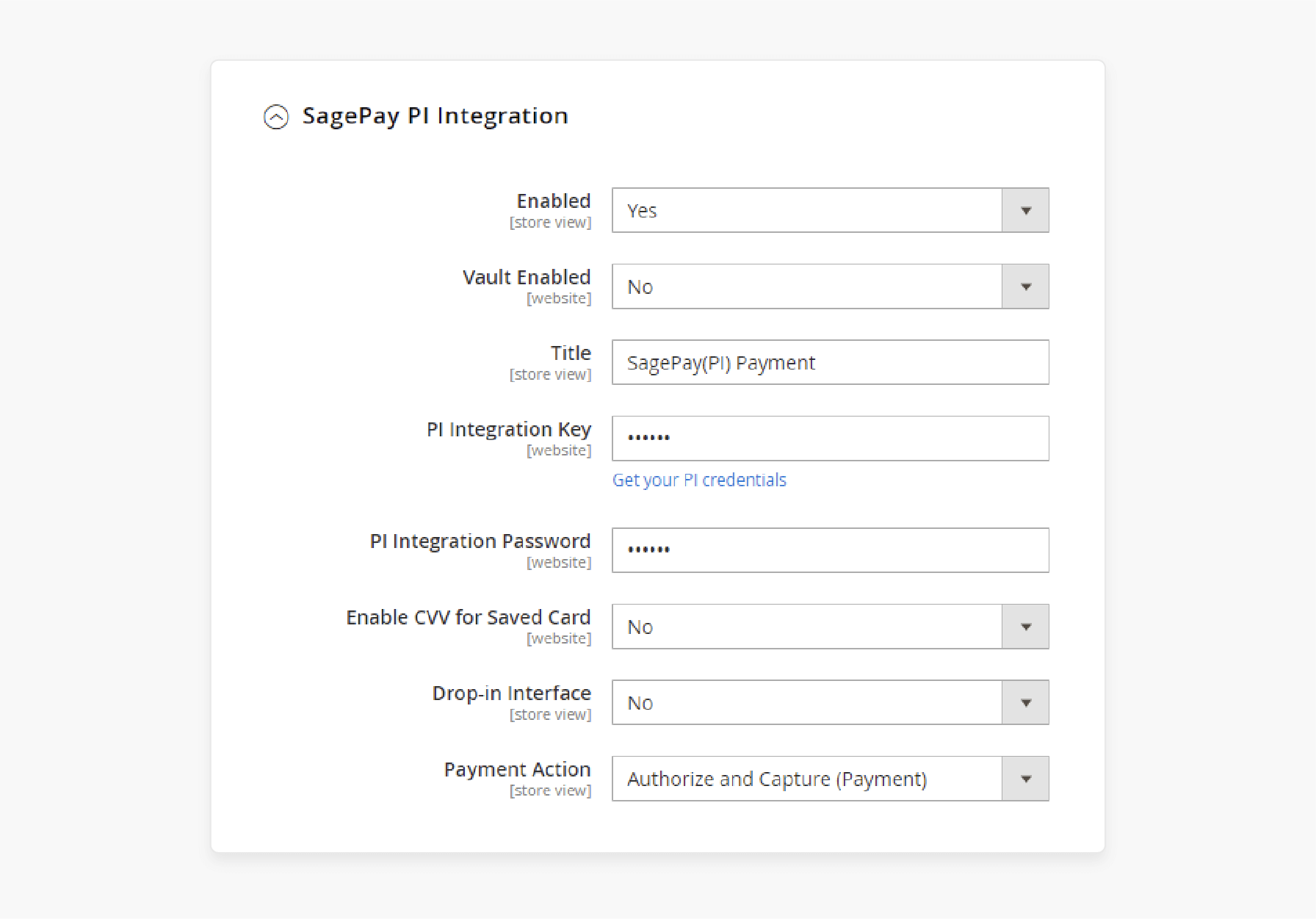Open the Get your PI credentials link
Viewport: 1316px width, 919px height.
(699, 480)
